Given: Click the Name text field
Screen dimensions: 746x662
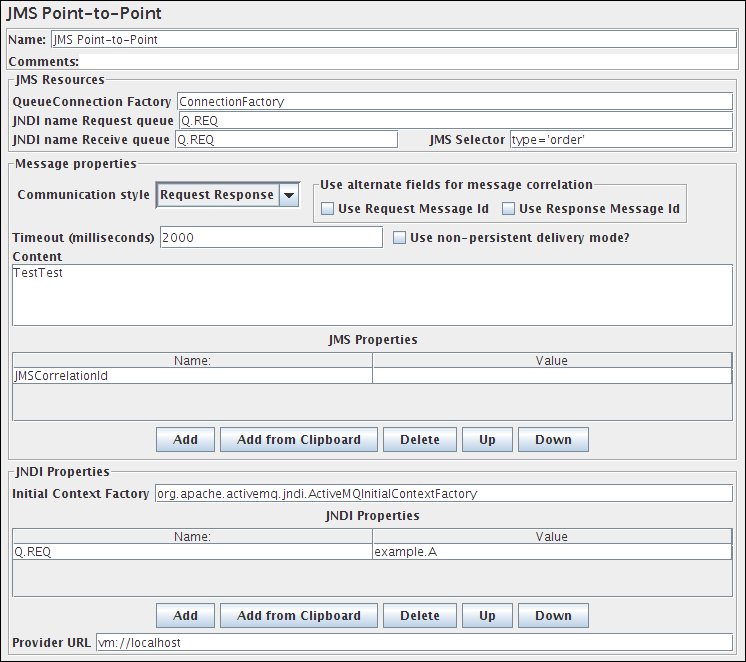Looking at the screenshot, I should point(392,40).
